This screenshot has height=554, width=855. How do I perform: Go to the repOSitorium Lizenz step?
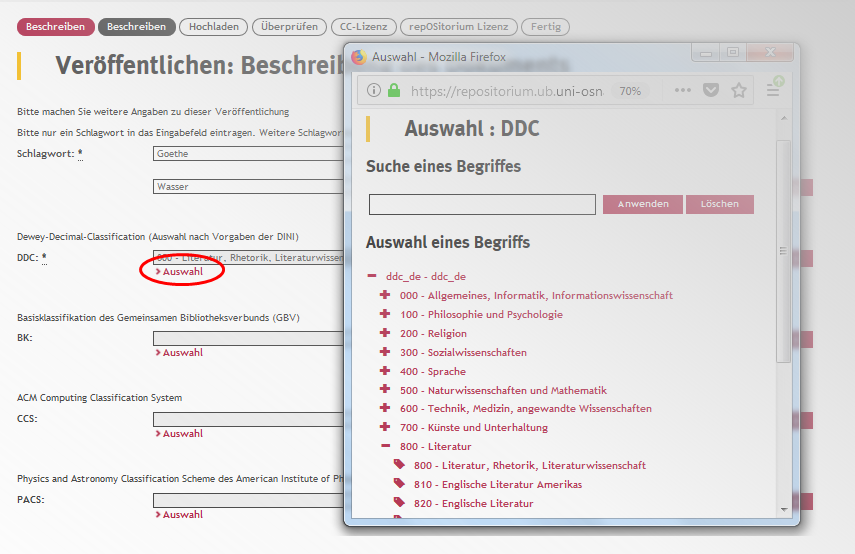coord(459,27)
